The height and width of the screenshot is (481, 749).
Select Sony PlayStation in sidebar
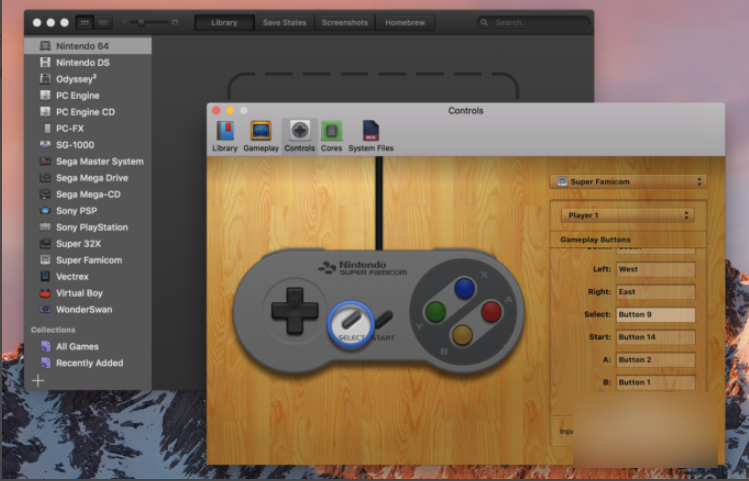88,227
